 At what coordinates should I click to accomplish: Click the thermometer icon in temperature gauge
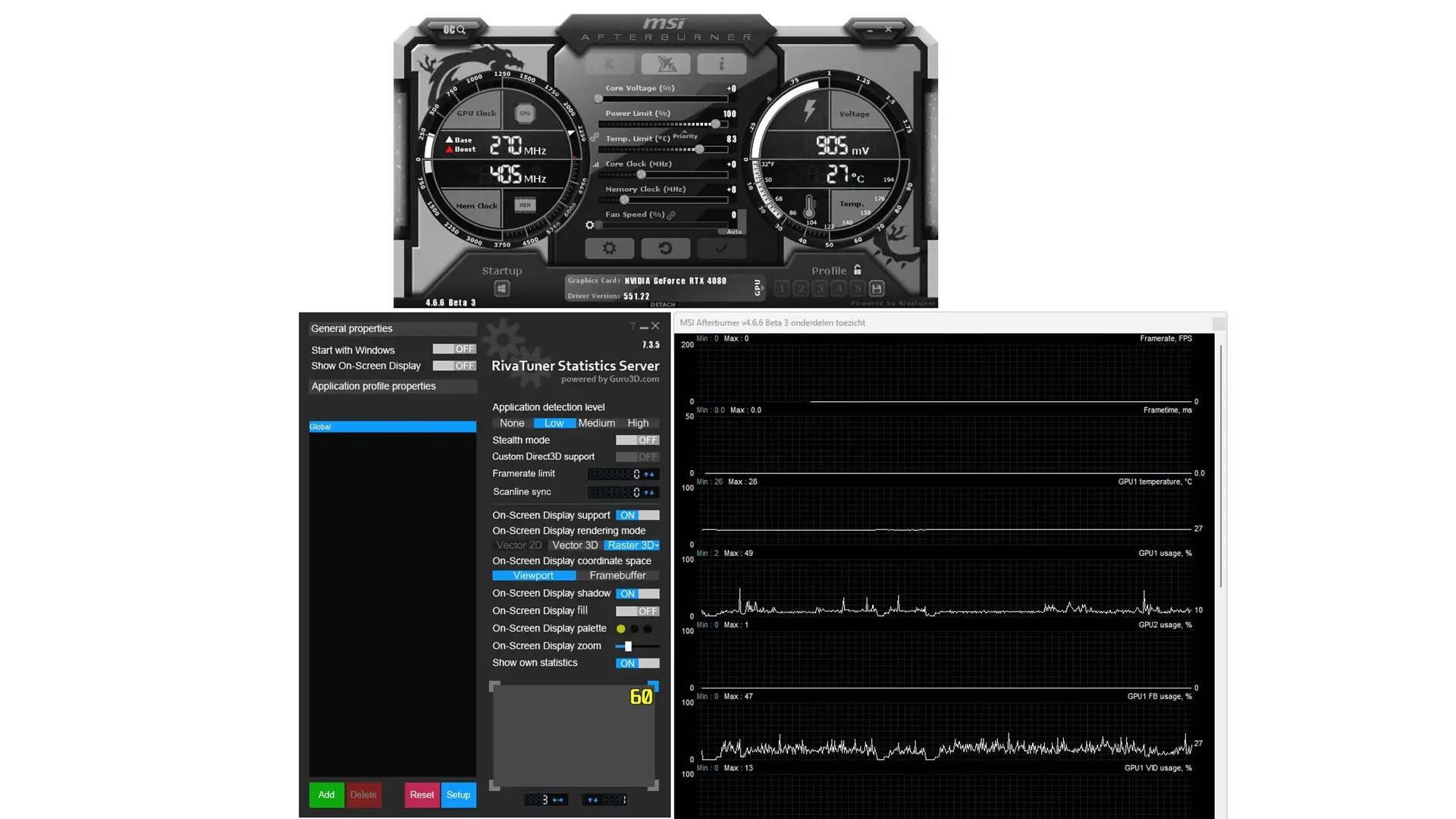809,206
